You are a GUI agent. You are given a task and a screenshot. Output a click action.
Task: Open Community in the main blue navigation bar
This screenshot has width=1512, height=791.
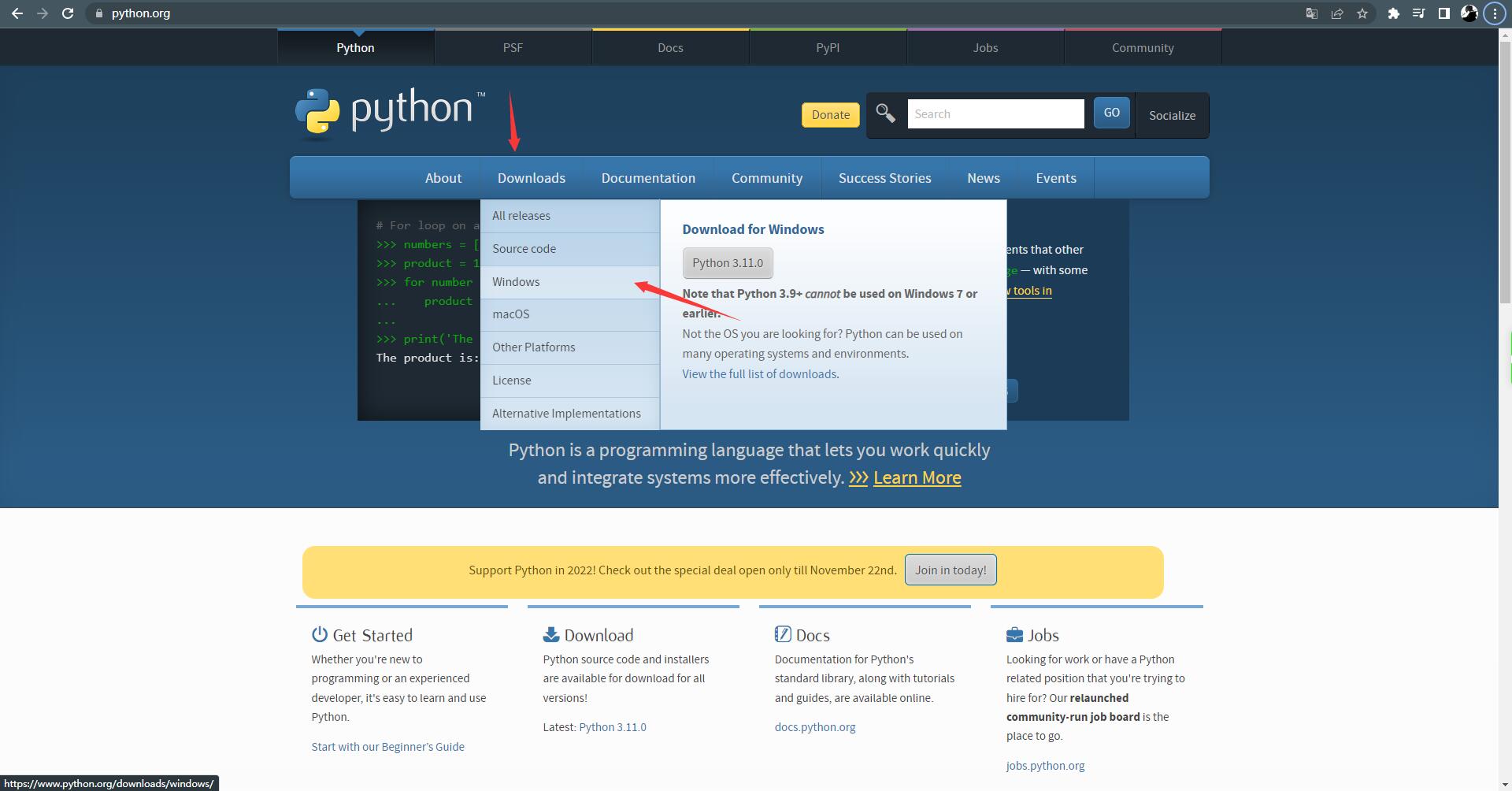pos(767,178)
